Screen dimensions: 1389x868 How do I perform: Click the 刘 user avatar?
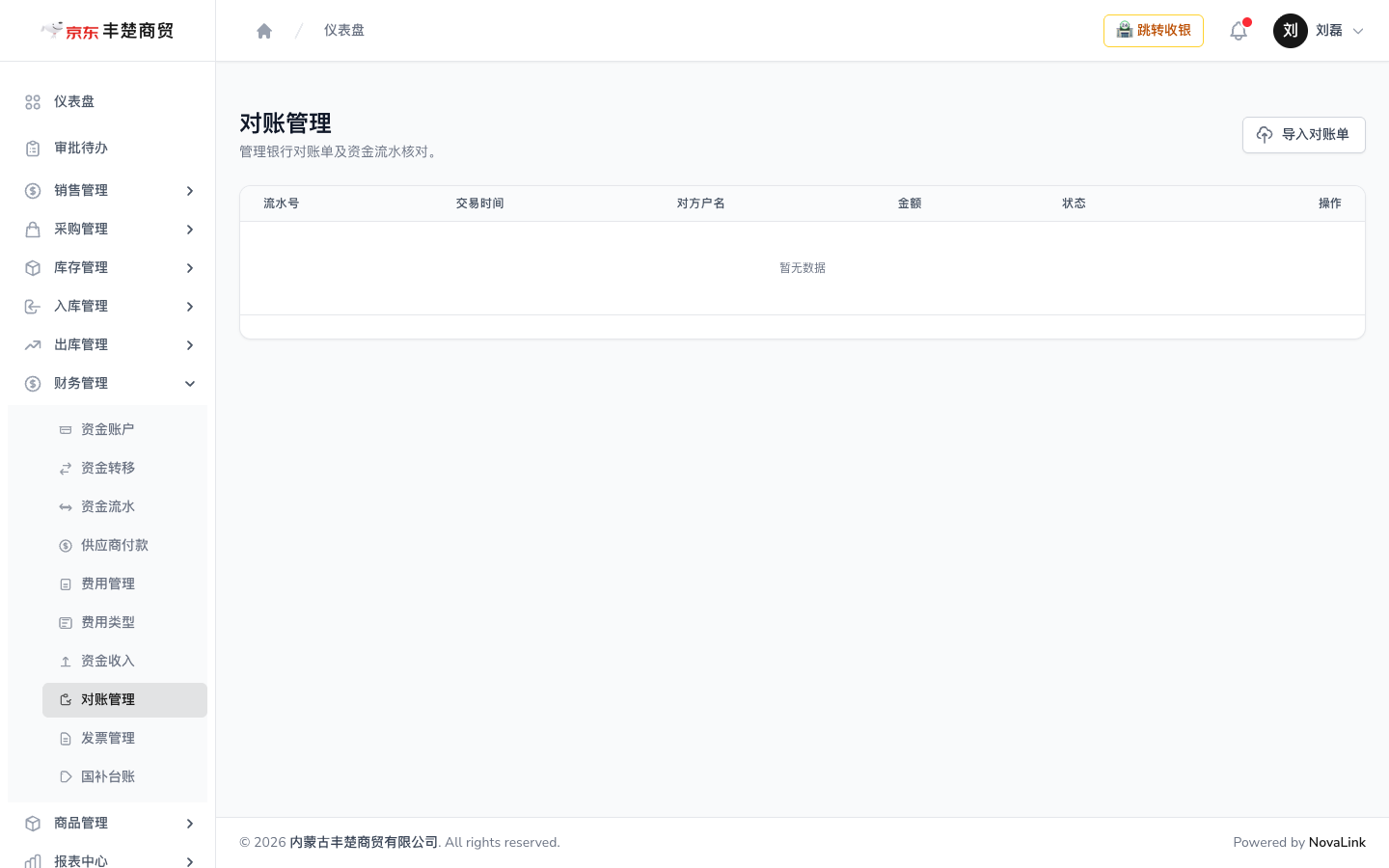1291,31
